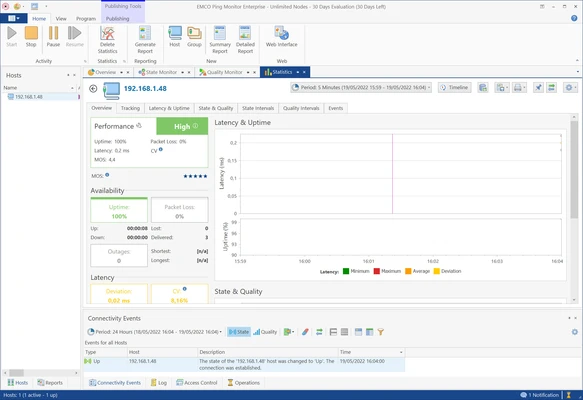
Task: Click the 1 Notification status link
Action: point(540,395)
